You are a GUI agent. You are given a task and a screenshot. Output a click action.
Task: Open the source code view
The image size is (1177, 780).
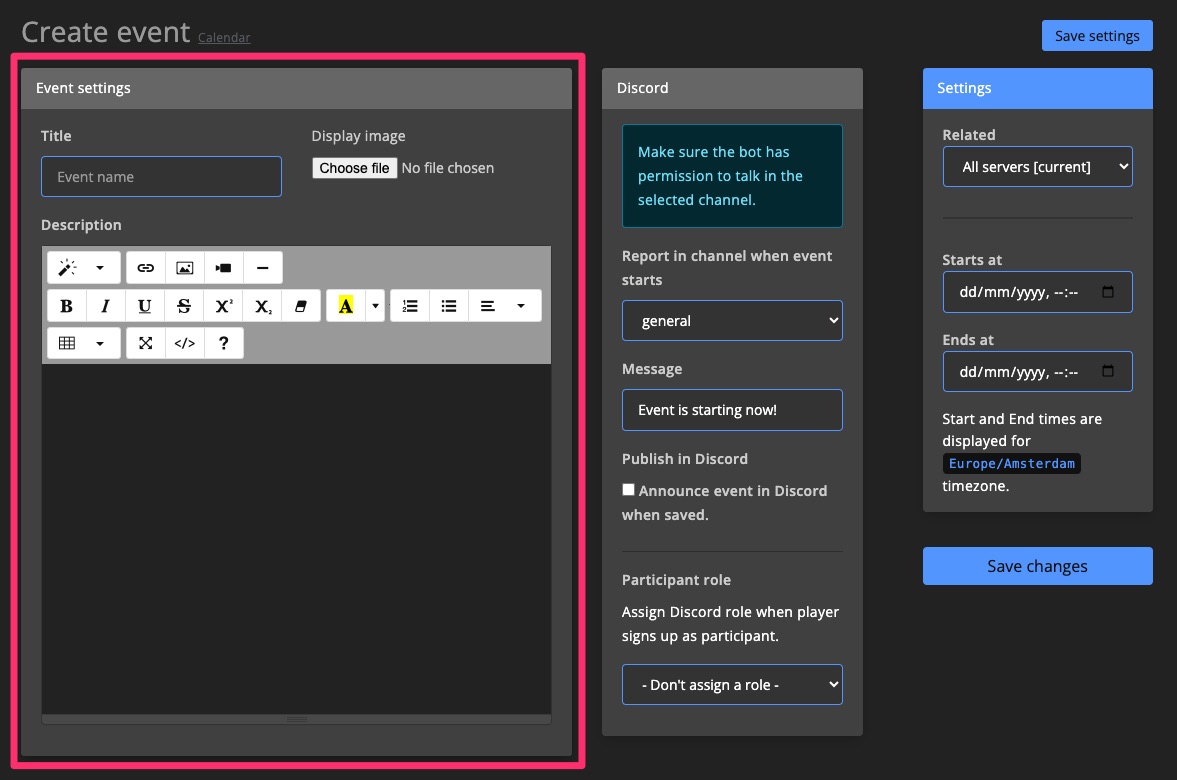184,343
